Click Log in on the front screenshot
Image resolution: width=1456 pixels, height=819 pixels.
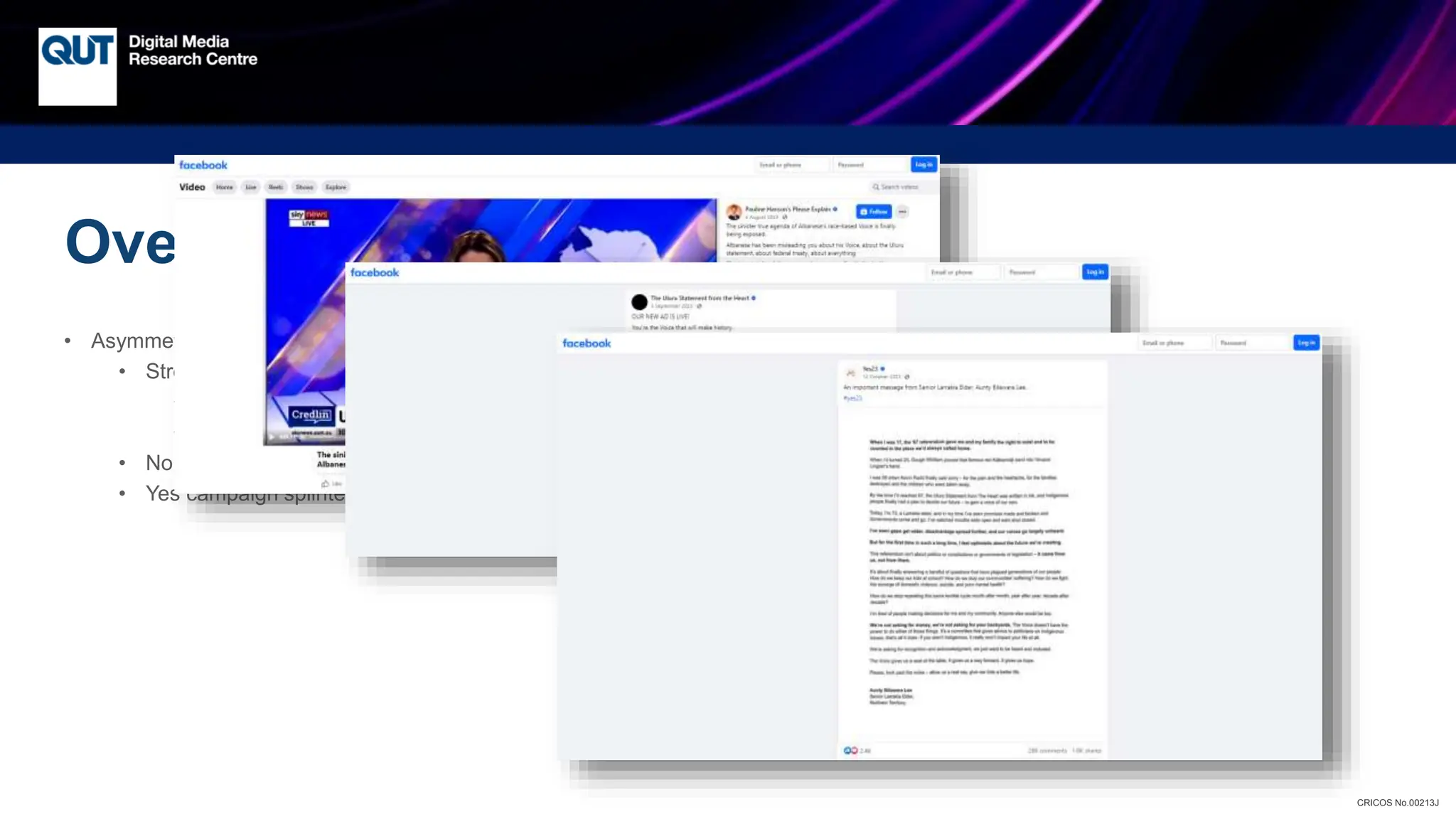(x=1306, y=343)
